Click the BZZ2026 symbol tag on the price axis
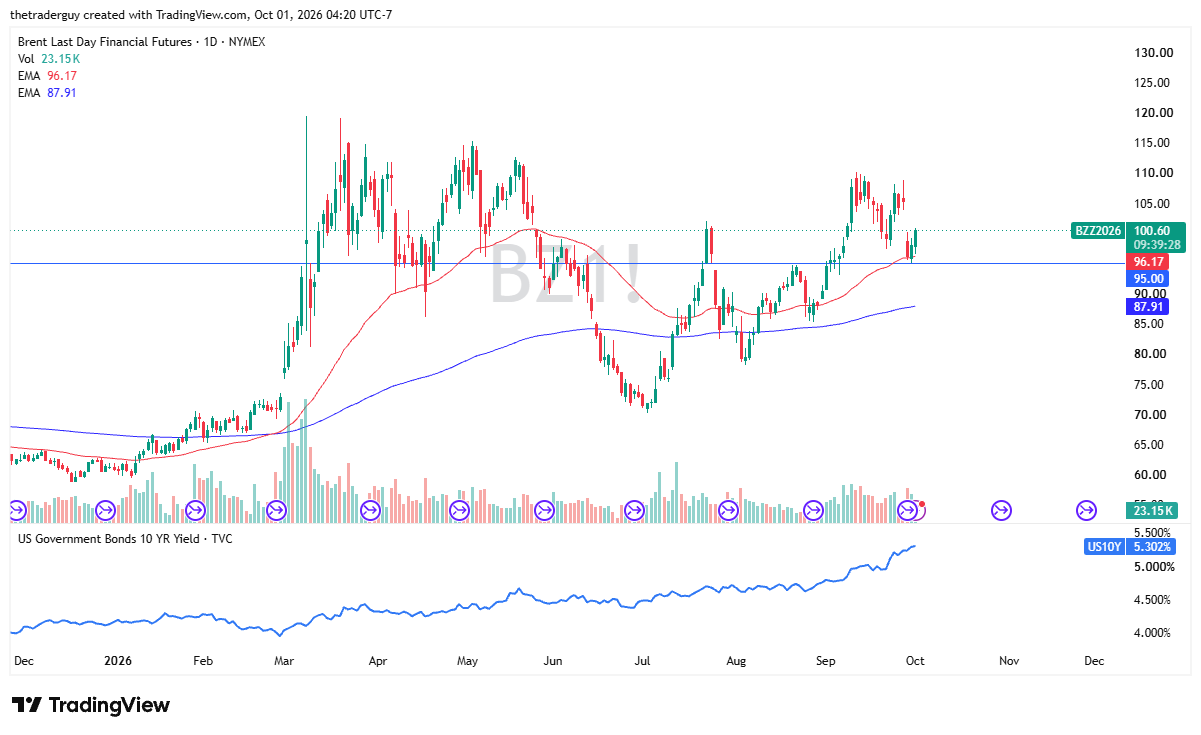The image size is (1201, 735). [x=1095, y=230]
